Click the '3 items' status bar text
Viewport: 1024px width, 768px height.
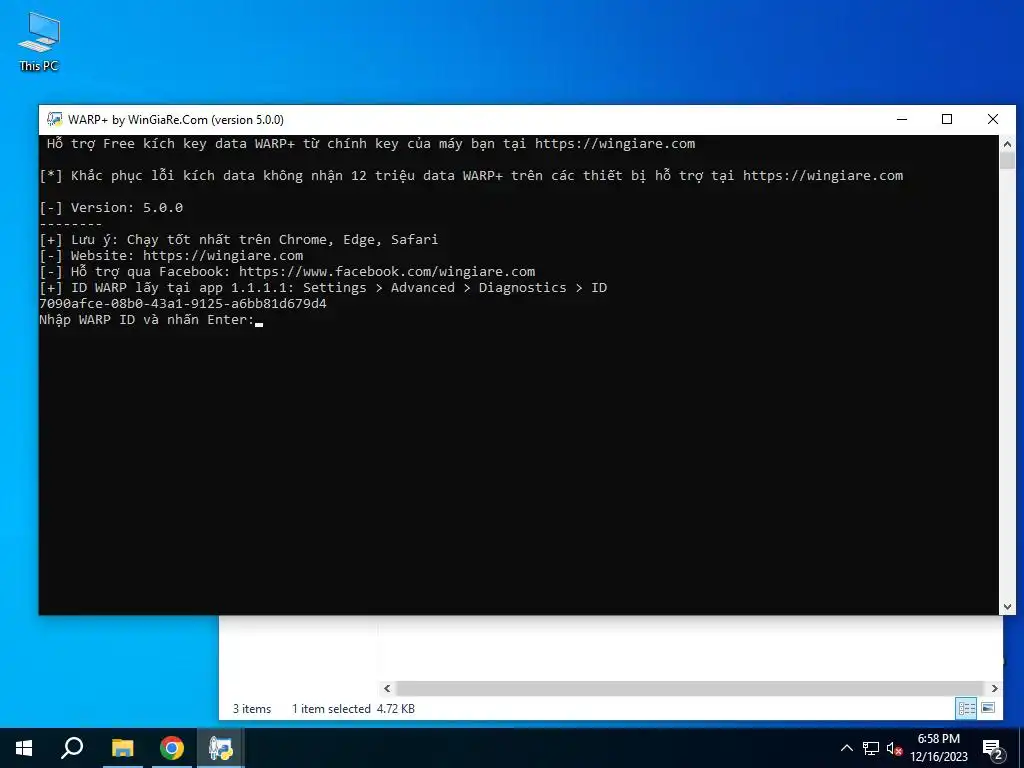pyautogui.click(x=252, y=709)
